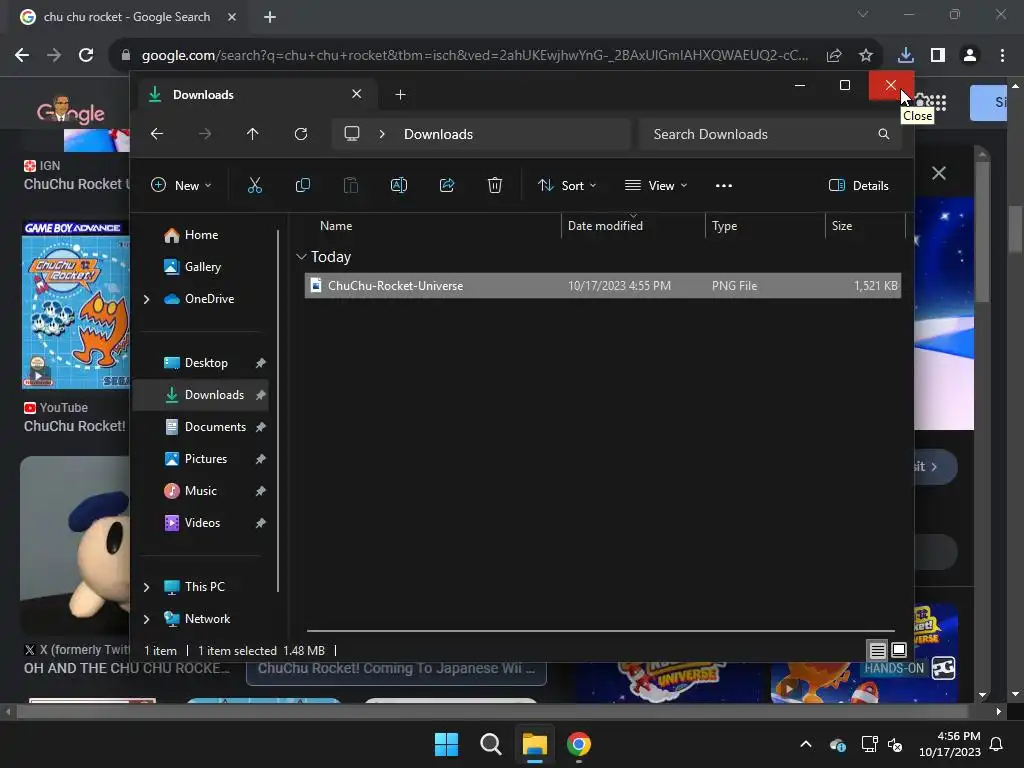Sort by Type column header
Screen dimensions: 1024x768
tap(765, 226)
